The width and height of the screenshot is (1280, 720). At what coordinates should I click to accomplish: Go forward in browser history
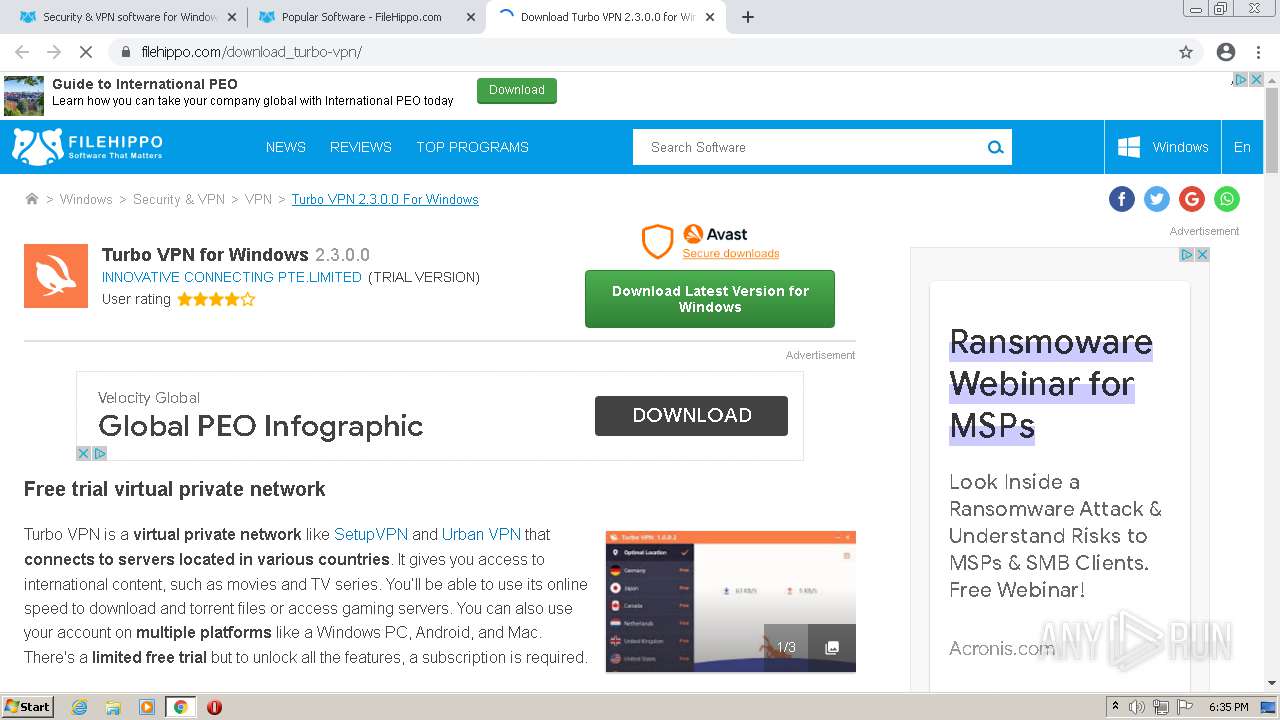click(54, 52)
